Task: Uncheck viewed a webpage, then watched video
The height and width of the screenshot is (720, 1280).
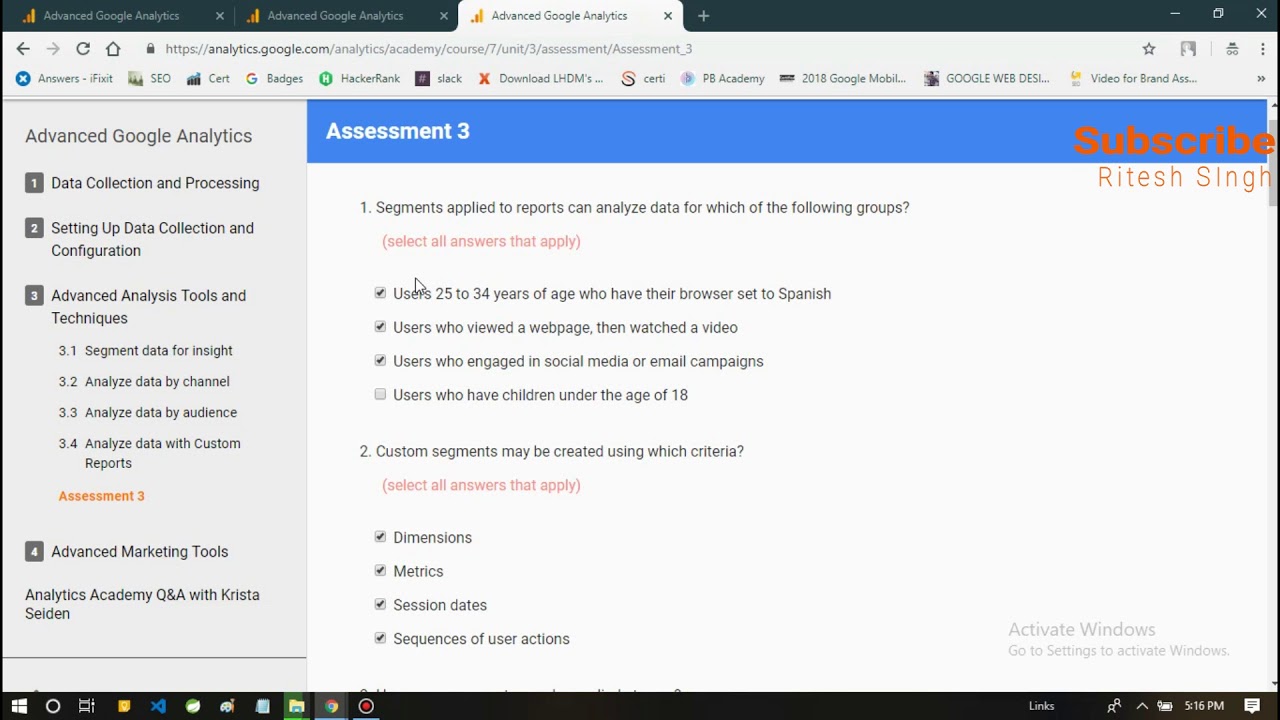Action: (x=380, y=327)
